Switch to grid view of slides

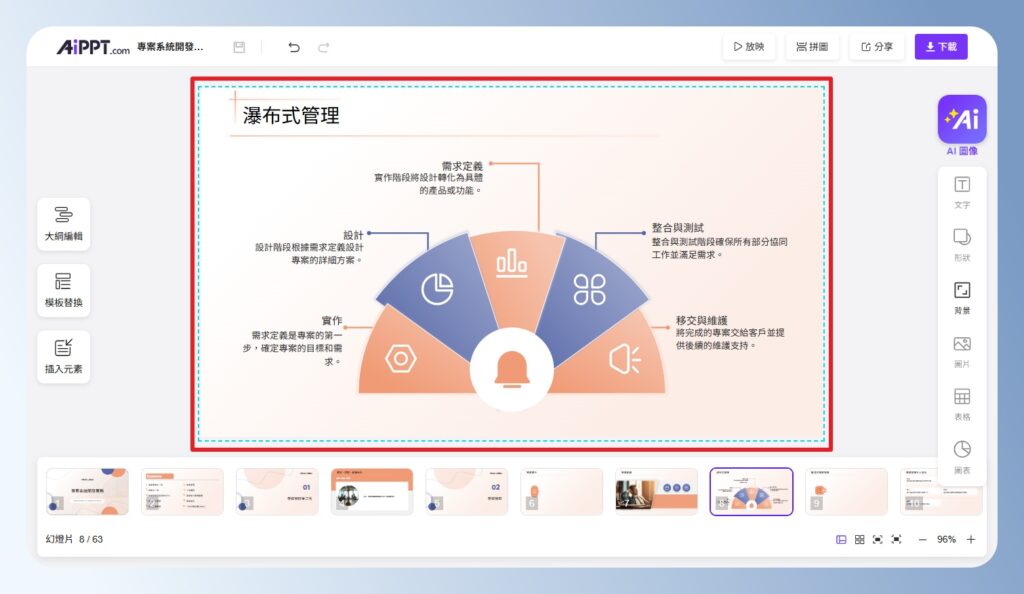(861, 539)
